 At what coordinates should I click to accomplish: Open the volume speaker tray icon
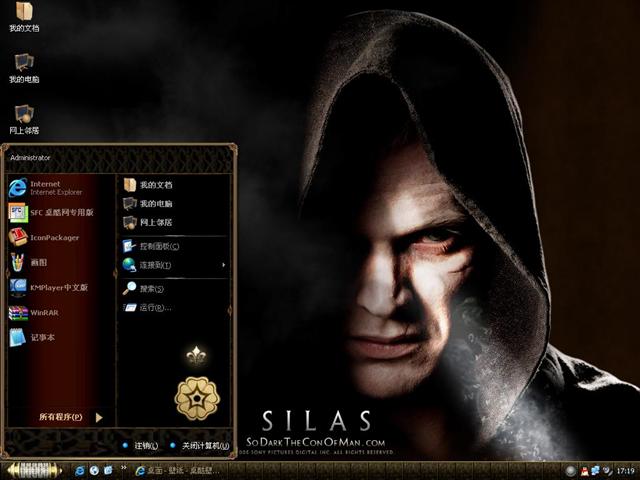[607, 471]
